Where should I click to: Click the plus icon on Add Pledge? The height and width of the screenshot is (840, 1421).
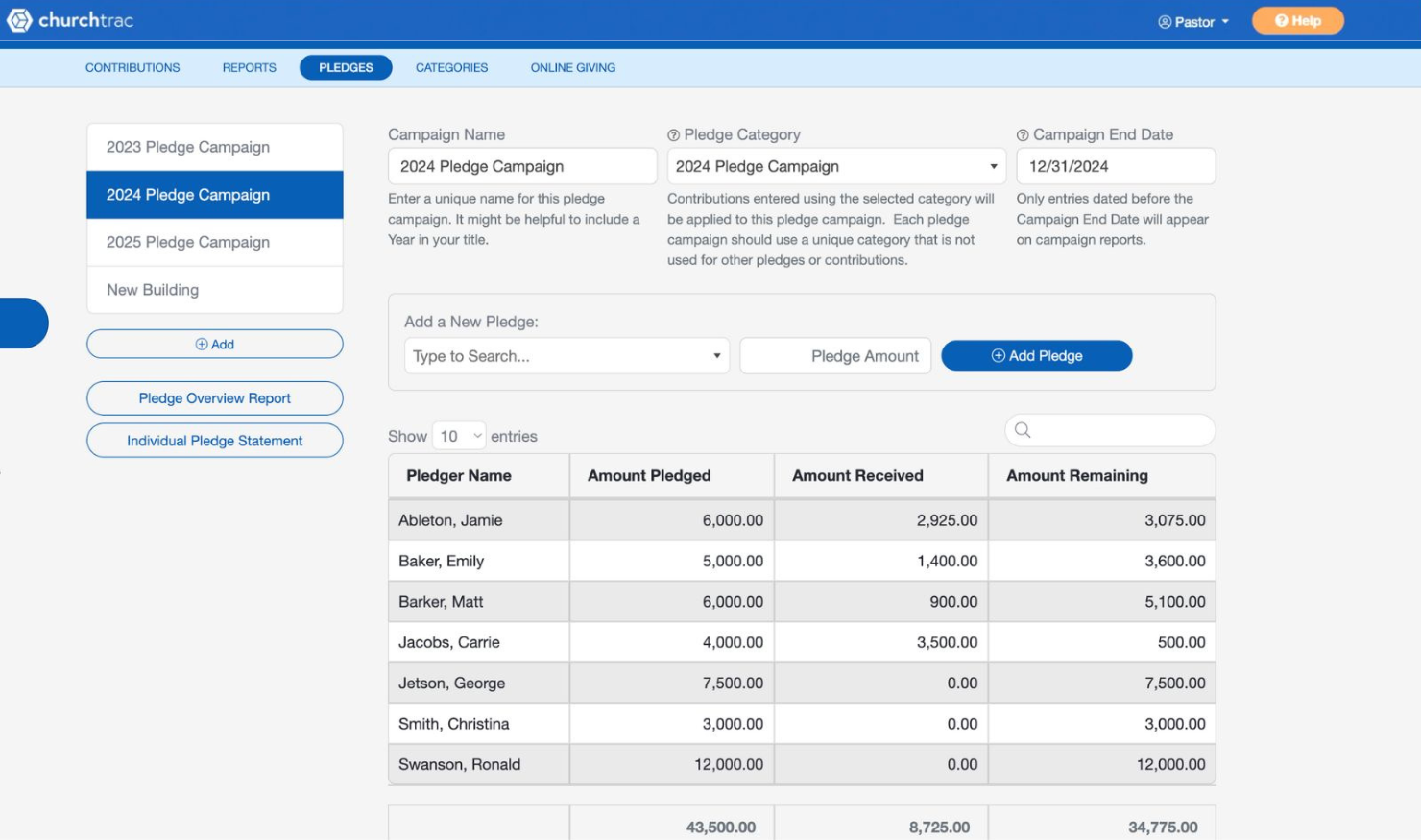(x=998, y=355)
